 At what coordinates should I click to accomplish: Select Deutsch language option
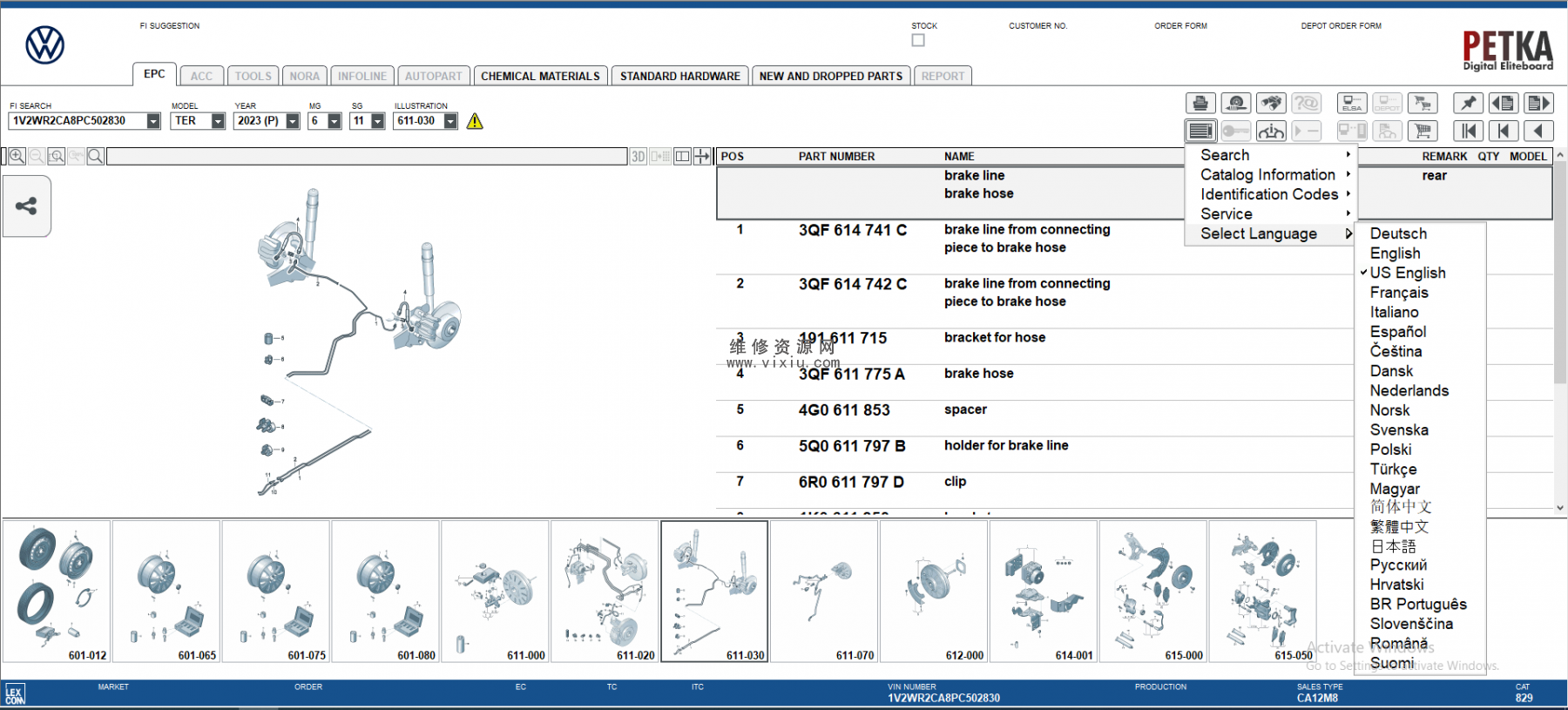click(x=1398, y=233)
